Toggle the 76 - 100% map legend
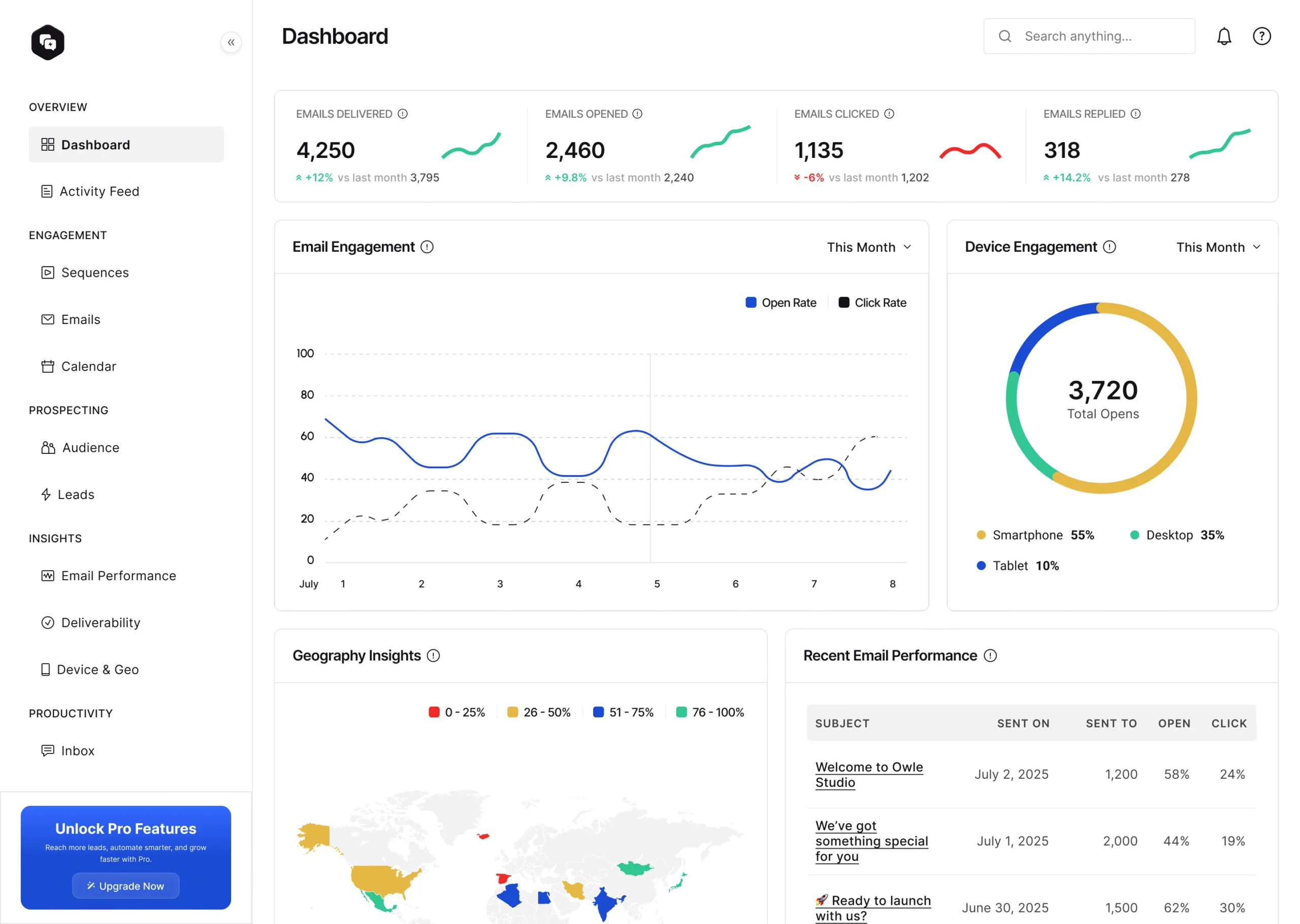This screenshot has width=1300, height=924. (709, 712)
